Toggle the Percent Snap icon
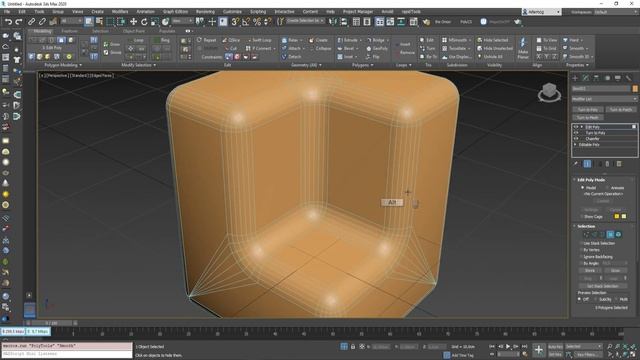Viewport: 640px width, 360px height. point(257,22)
